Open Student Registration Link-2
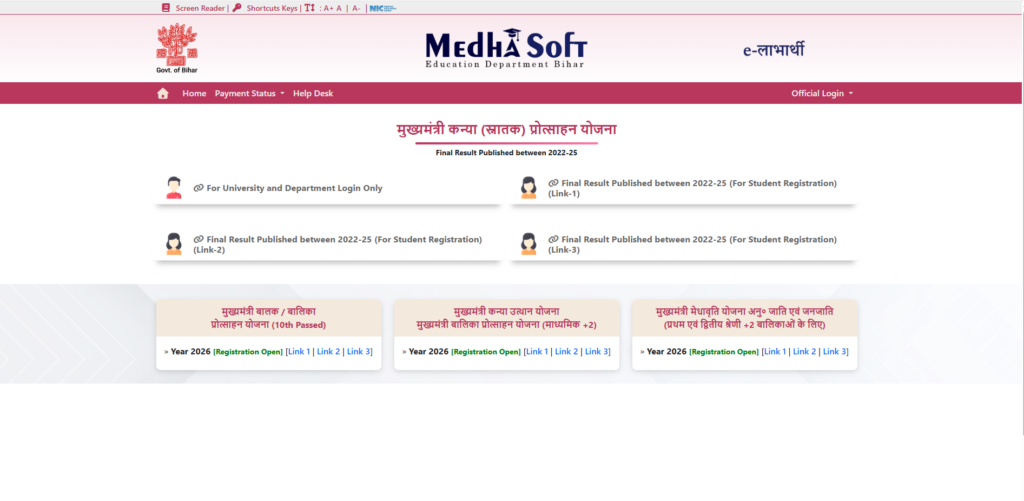The width and height of the screenshot is (1024, 501). click(338, 244)
